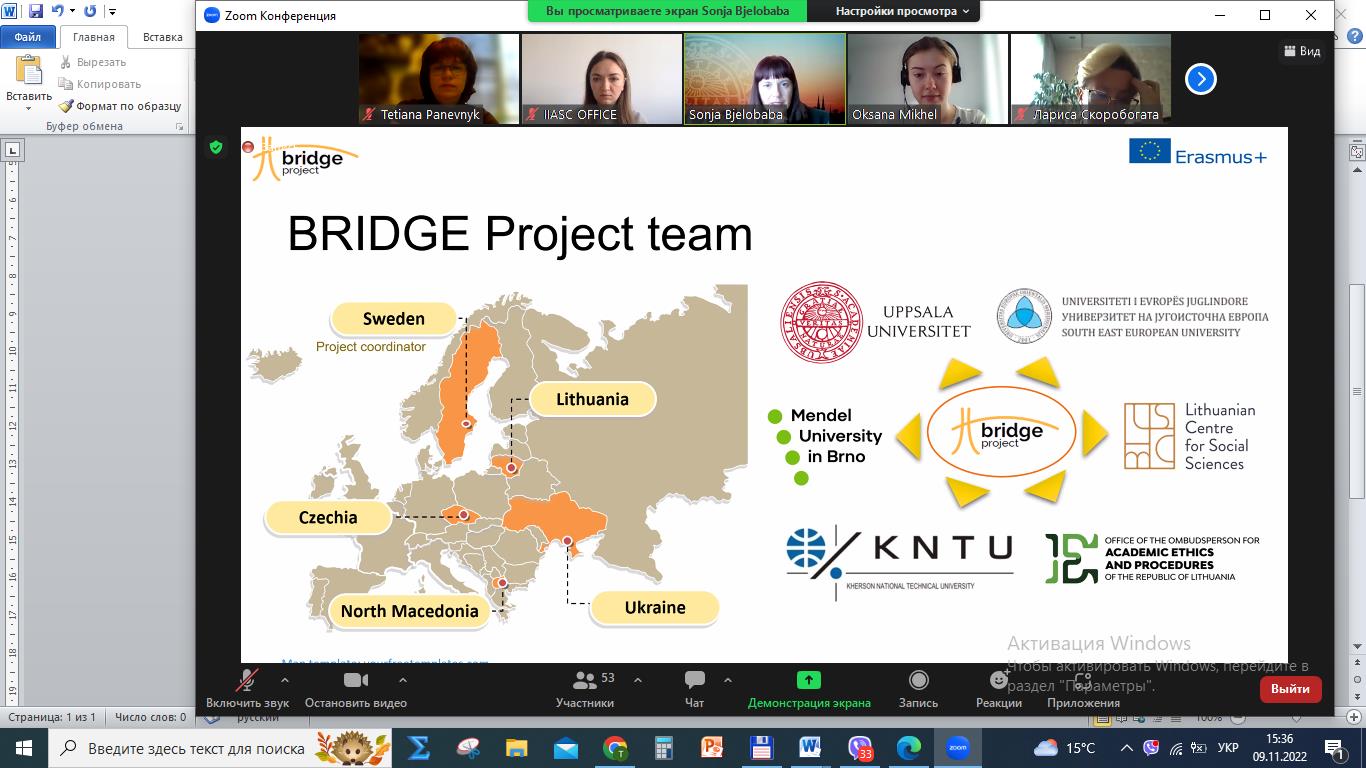Expand the arrow beside Участники
The height and width of the screenshot is (768, 1366).
click(x=638, y=680)
